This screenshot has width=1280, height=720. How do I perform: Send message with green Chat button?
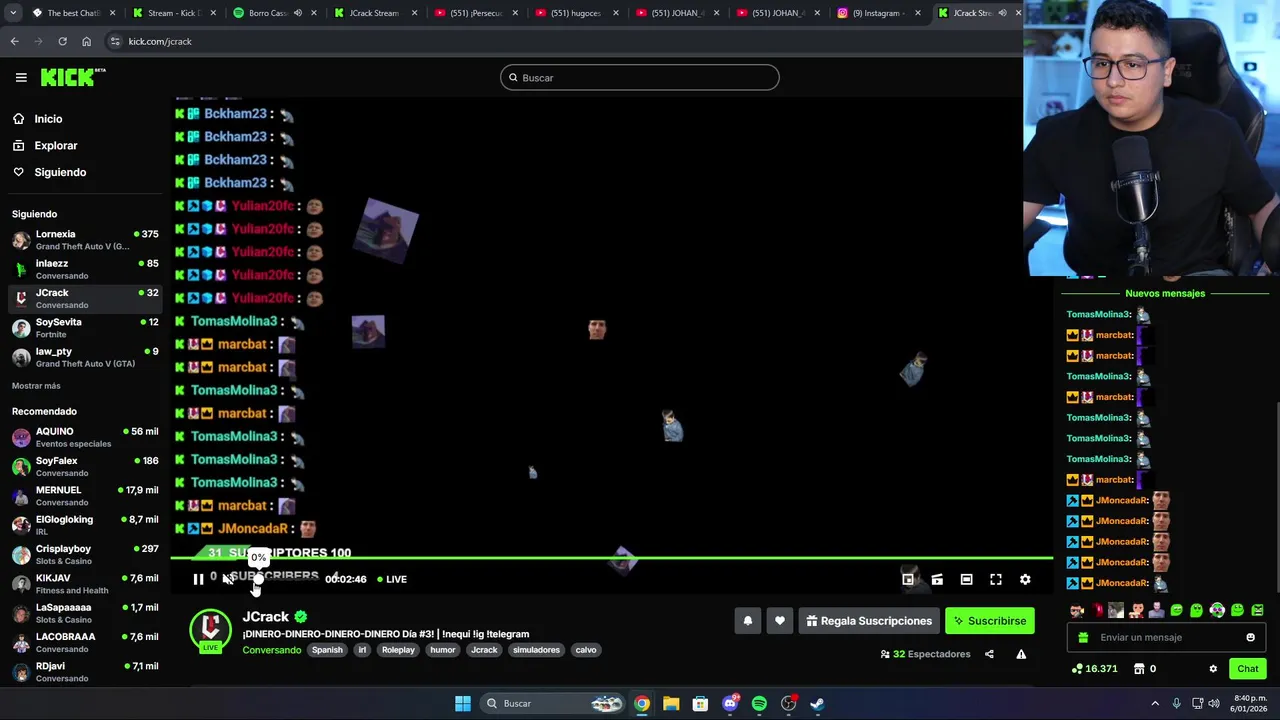tap(1248, 669)
